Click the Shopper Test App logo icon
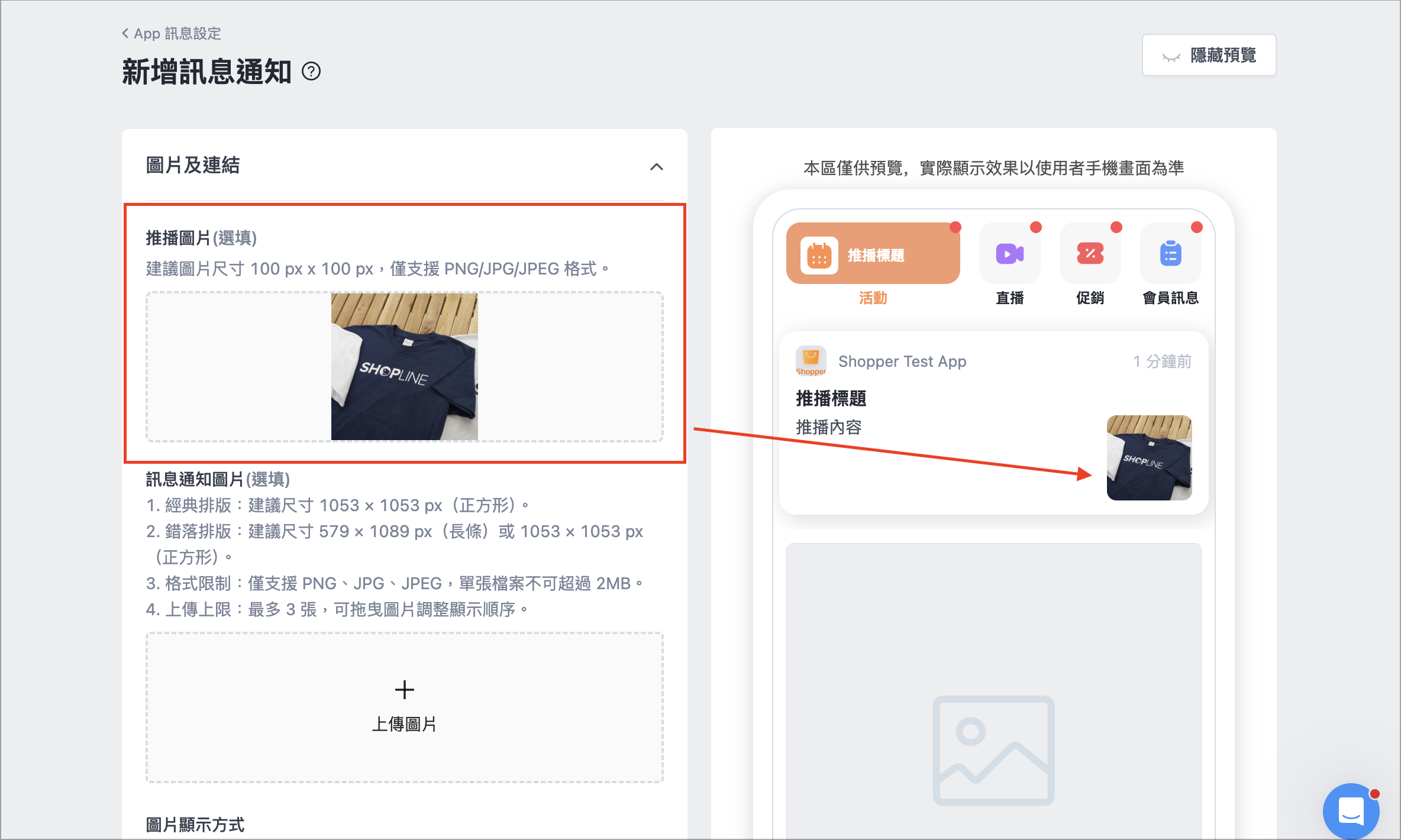The height and width of the screenshot is (840, 1401). (811, 361)
